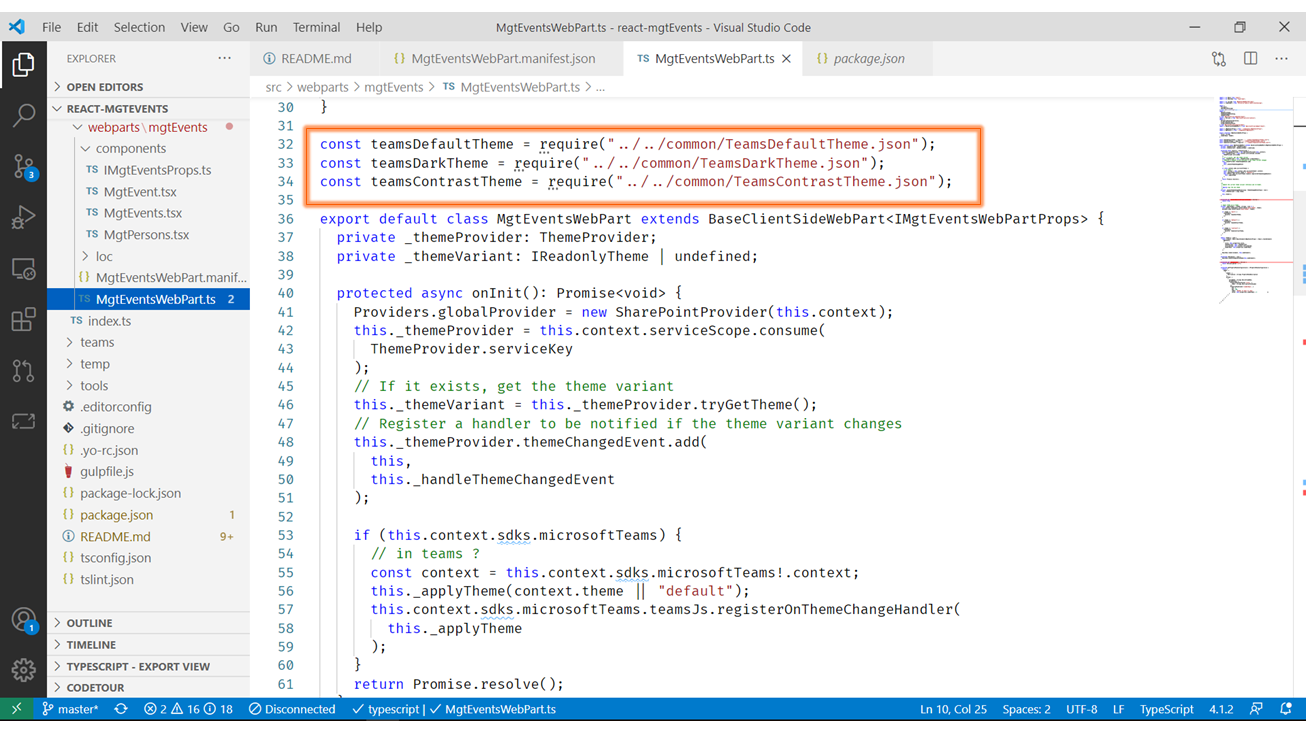The width and height of the screenshot is (1306, 734).
Task: Open Source Control view with badge
Action: [23, 166]
